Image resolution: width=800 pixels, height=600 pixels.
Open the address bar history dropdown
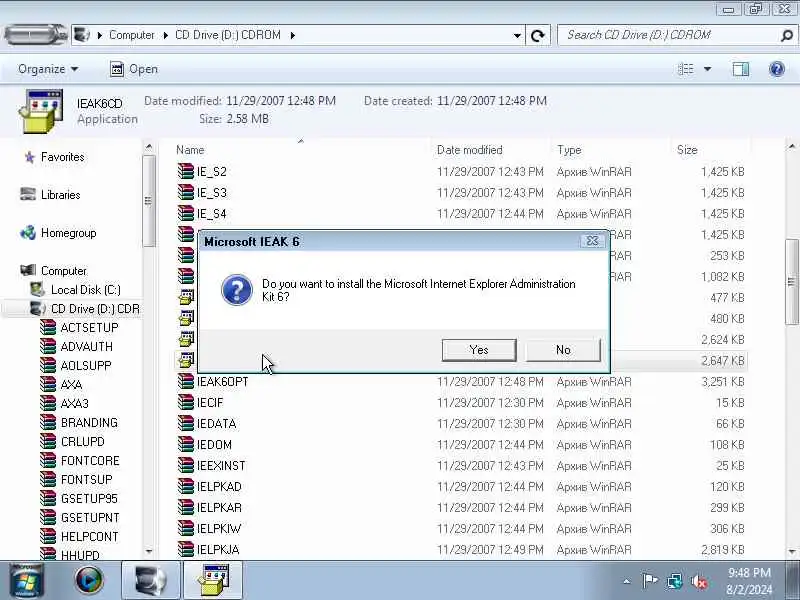pyautogui.click(x=517, y=35)
